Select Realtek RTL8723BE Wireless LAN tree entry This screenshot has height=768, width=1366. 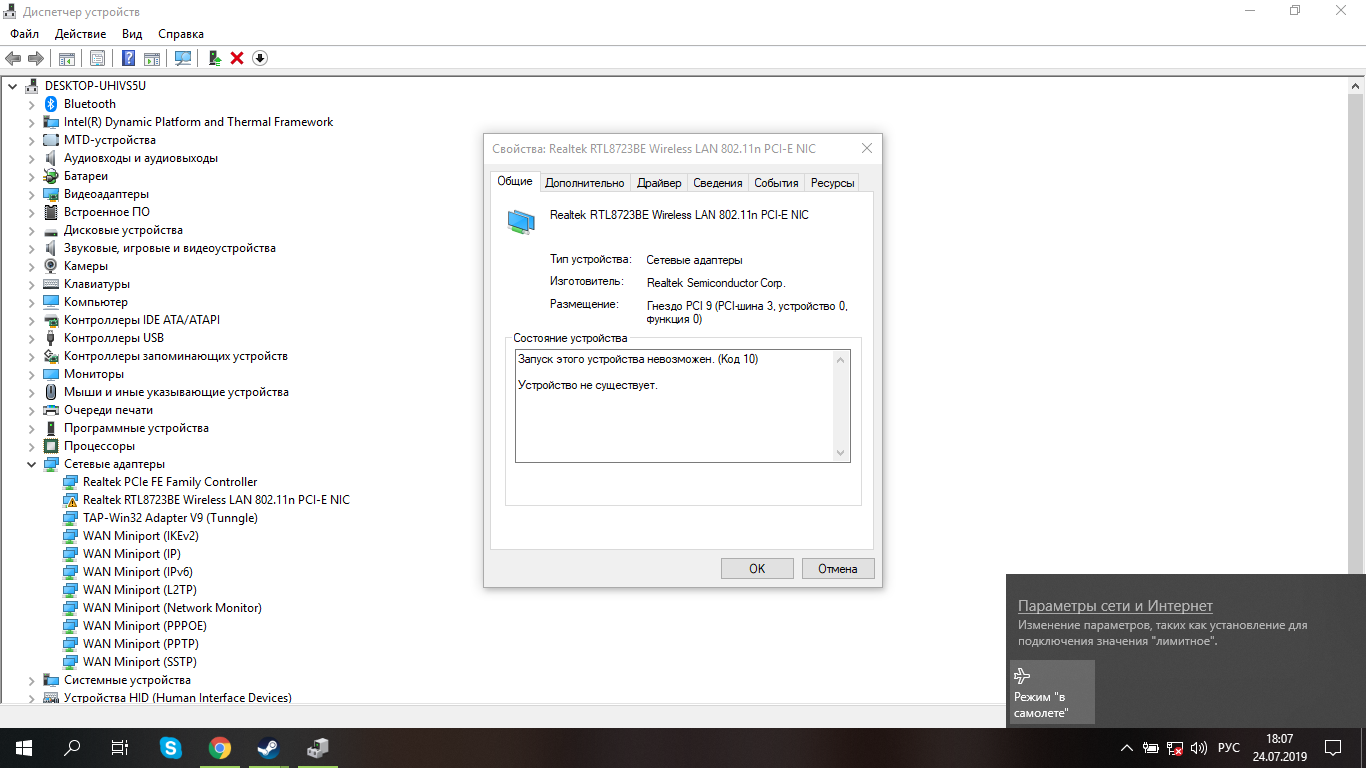coord(216,500)
